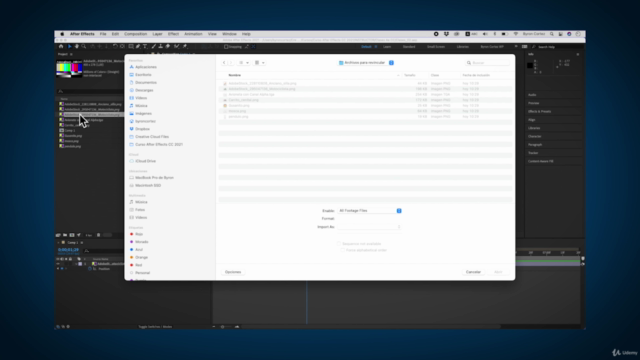640x360 pixels.
Task: Open the Default workspace menu icon
Action: [376, 47]
